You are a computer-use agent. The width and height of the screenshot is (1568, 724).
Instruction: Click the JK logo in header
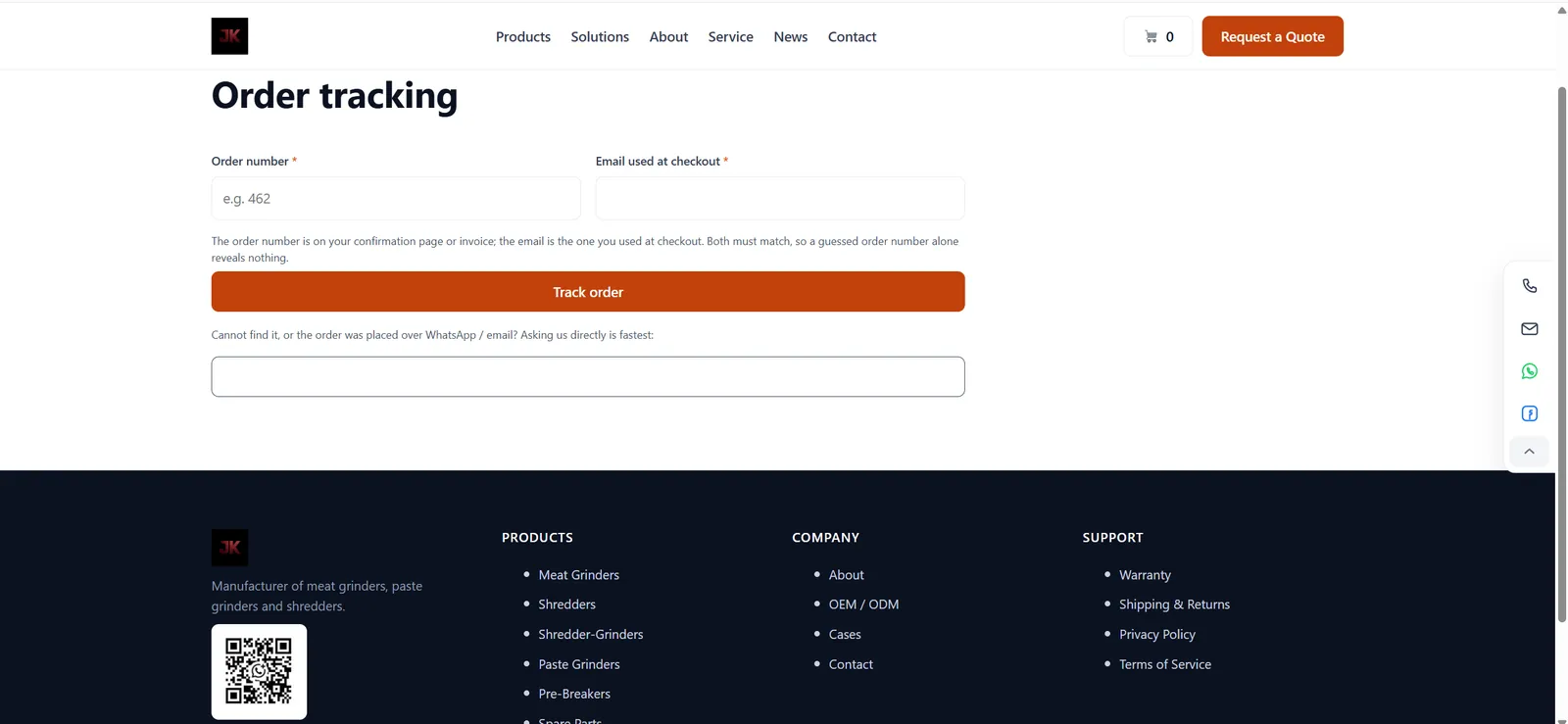click(229, 36)
